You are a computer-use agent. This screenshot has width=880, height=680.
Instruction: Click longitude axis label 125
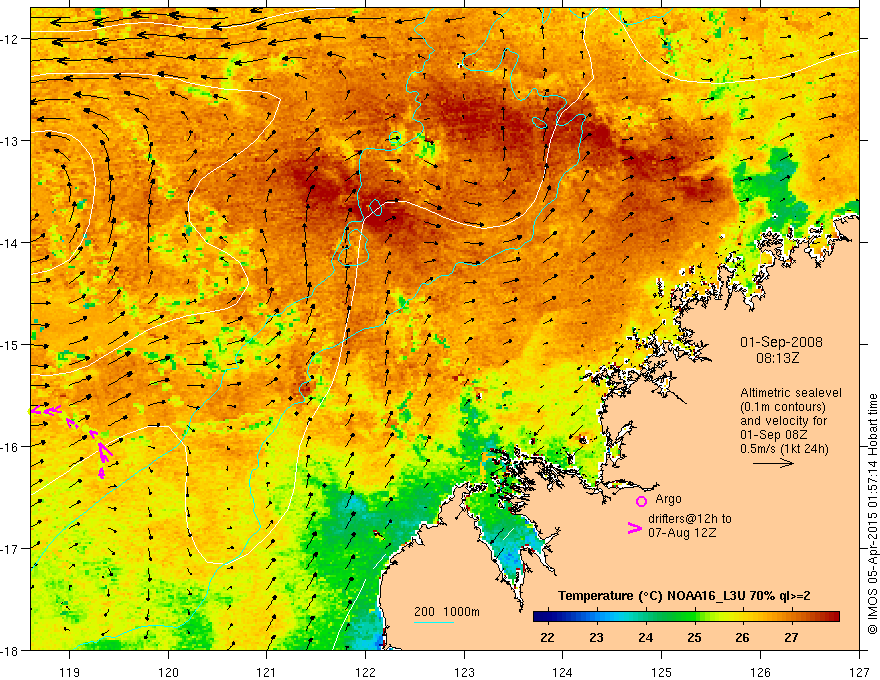pyautogui.click(x=662, y=672)
